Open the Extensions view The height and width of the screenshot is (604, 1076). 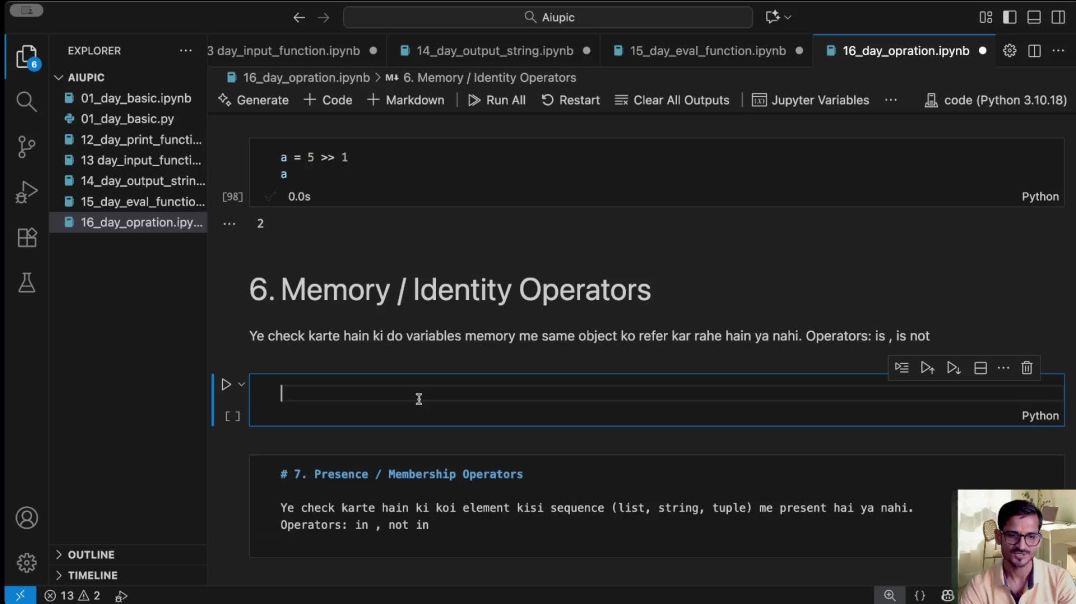click(27, 238)
